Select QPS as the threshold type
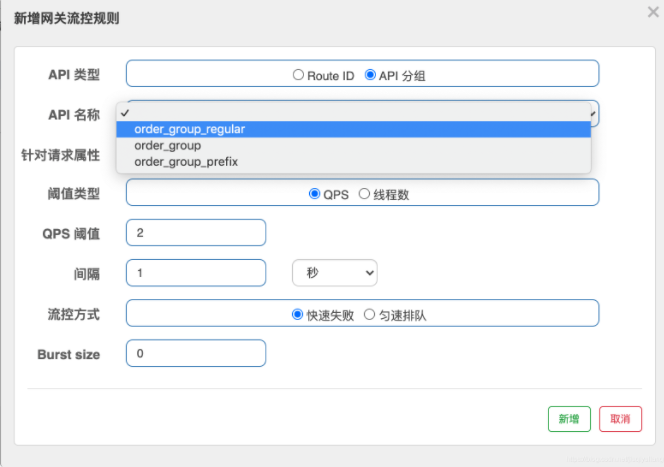Image resolution: width=664 pixels, height=467 pixels. [314, 194]
